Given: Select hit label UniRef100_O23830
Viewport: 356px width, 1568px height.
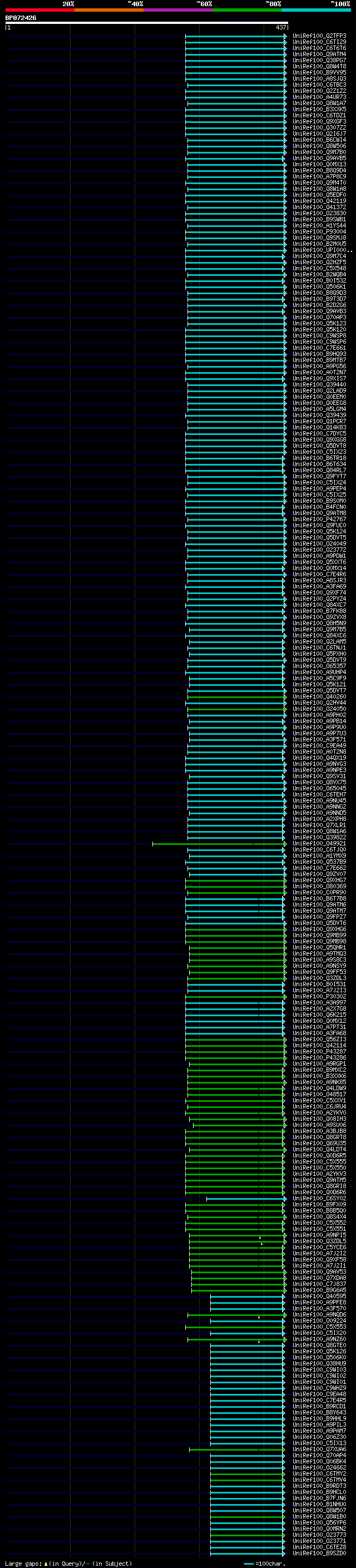Looking at the screenshot, I should coord(319,213).
